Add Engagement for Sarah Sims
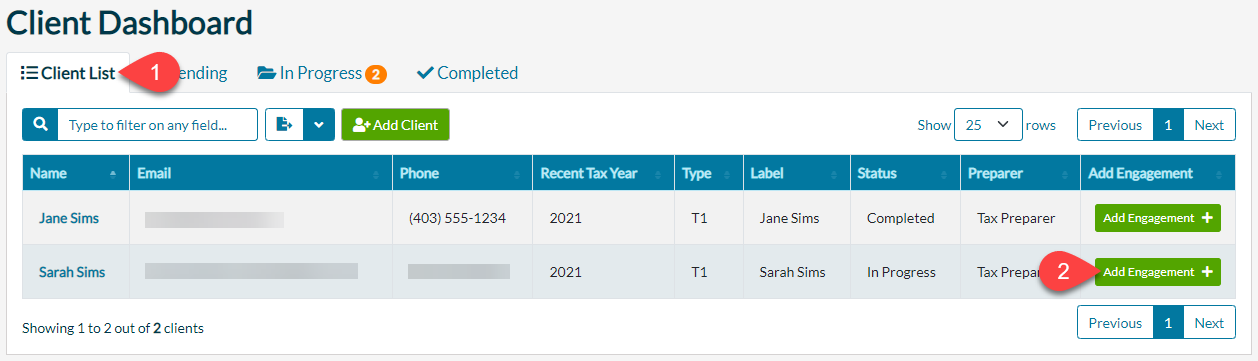This screenshot has height=361, width=1258. pyautogui.click(x=1158, y=272)
